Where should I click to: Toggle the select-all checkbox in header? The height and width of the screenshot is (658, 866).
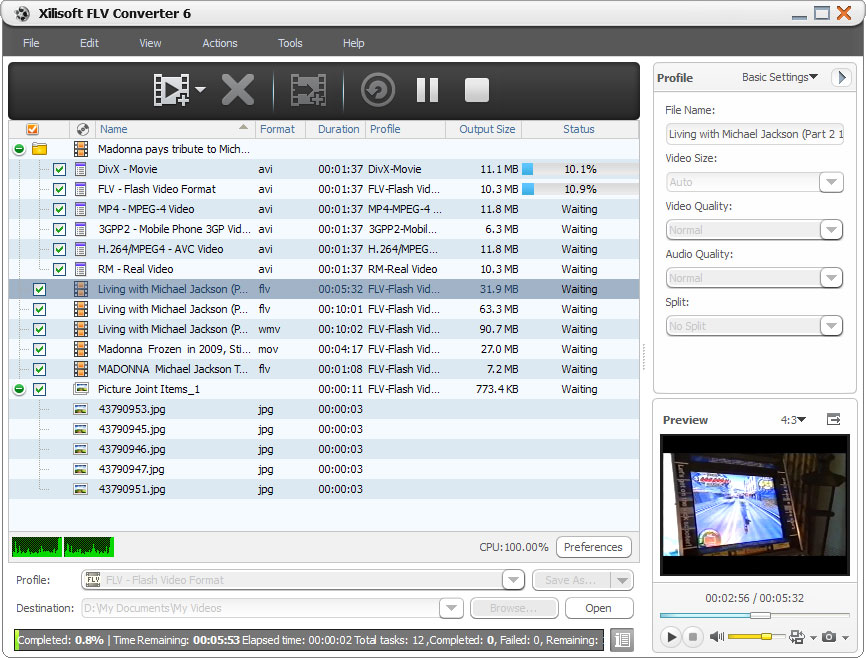tap(33, 129)
